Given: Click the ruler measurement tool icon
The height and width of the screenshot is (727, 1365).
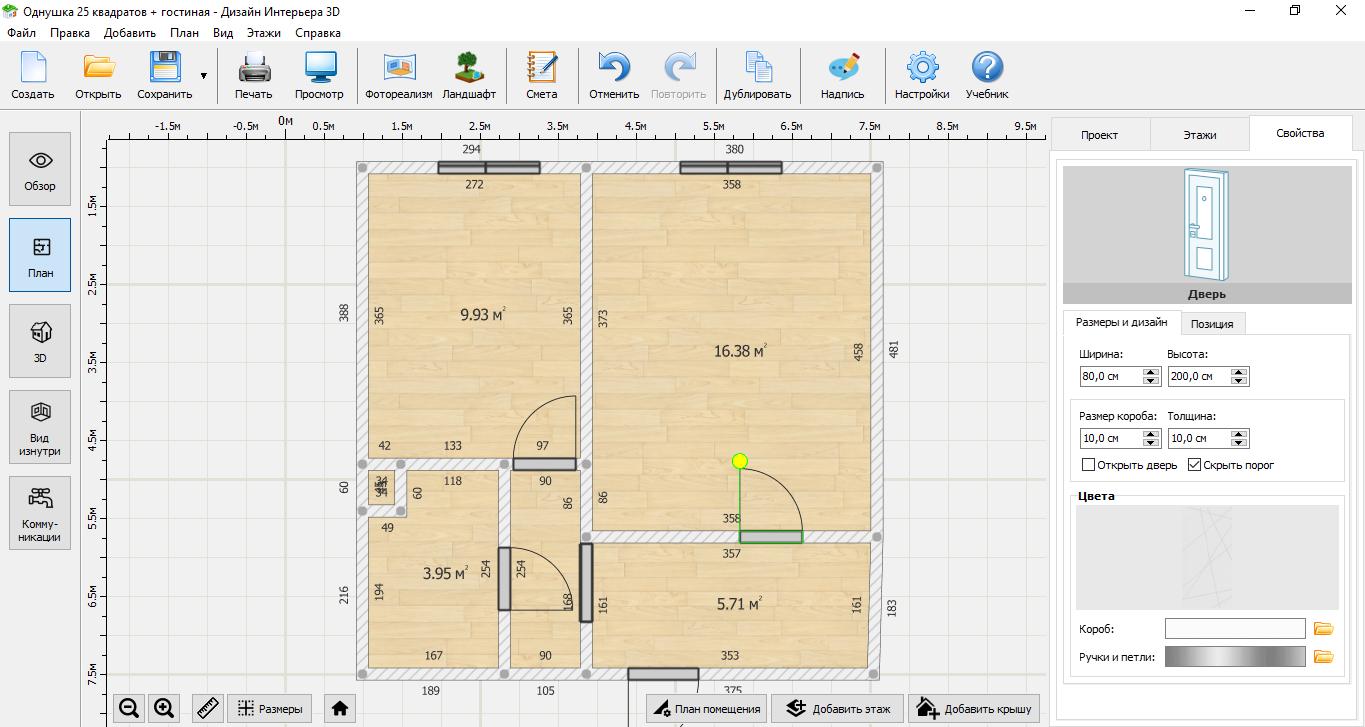Looking at the screenshot, I should (x=207, y=709).
